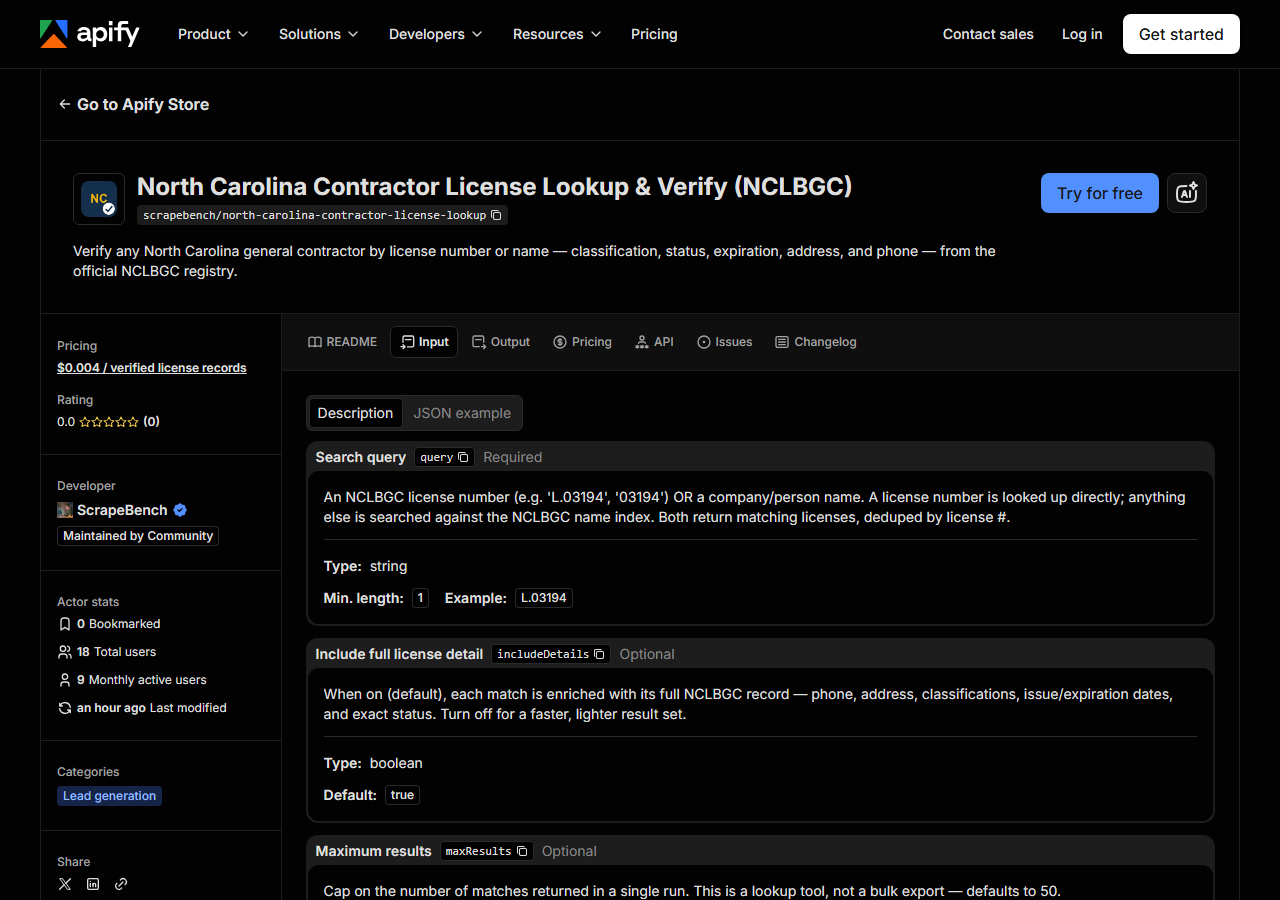The image size is (1280, 900).
Task: Copy the maxResults field key
Action: click(x=522, y=851)
